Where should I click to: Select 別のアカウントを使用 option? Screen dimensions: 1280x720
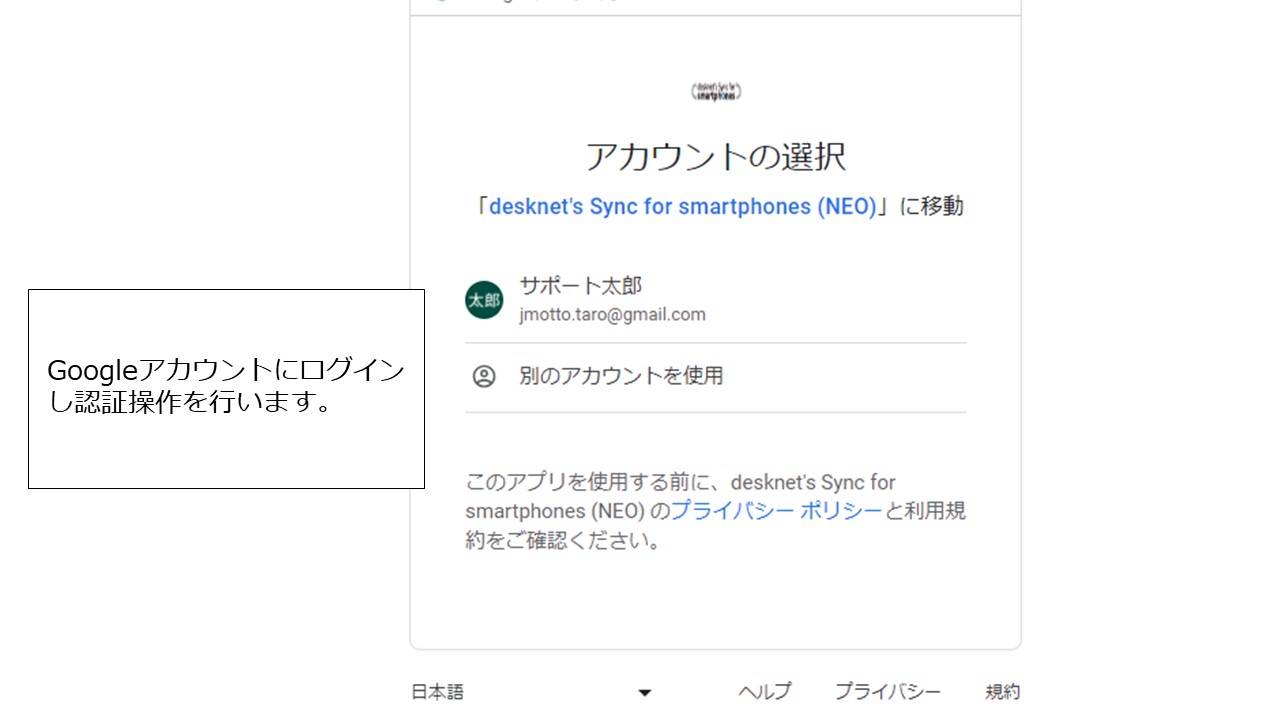coord(716,377)
